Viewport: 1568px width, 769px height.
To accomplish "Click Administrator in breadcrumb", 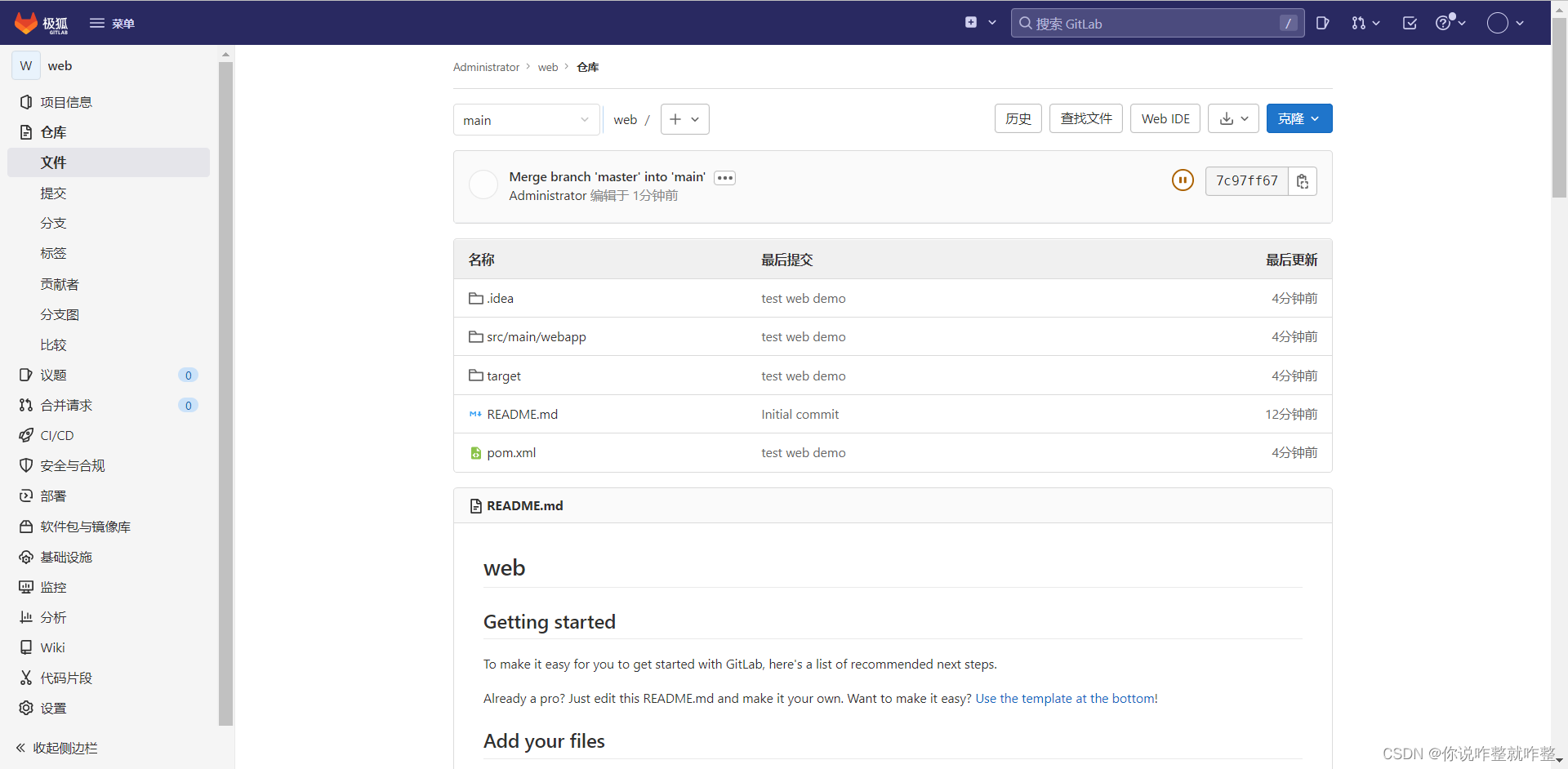I will click(x=486, y=67).
